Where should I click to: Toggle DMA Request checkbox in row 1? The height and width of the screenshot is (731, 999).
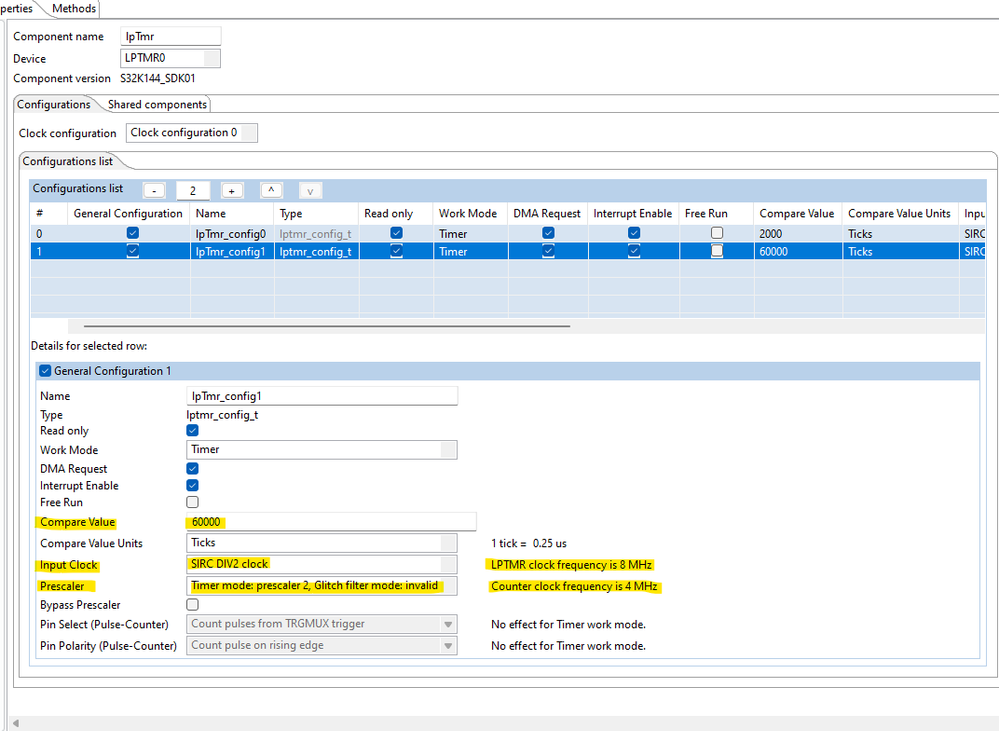click(x=548, y=251)
